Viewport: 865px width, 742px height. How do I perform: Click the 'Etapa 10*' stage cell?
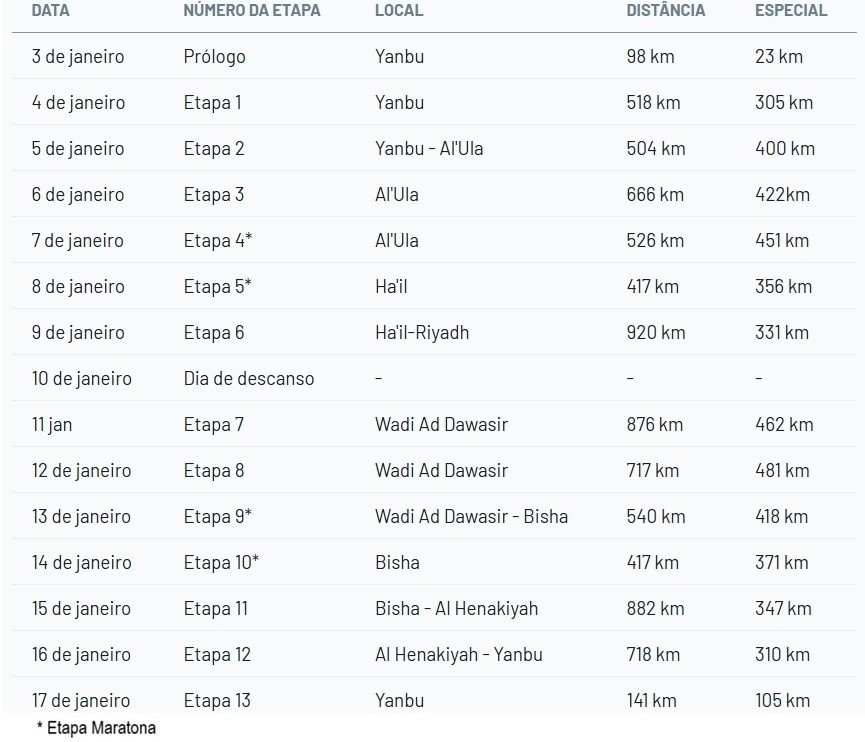point(221,563)
